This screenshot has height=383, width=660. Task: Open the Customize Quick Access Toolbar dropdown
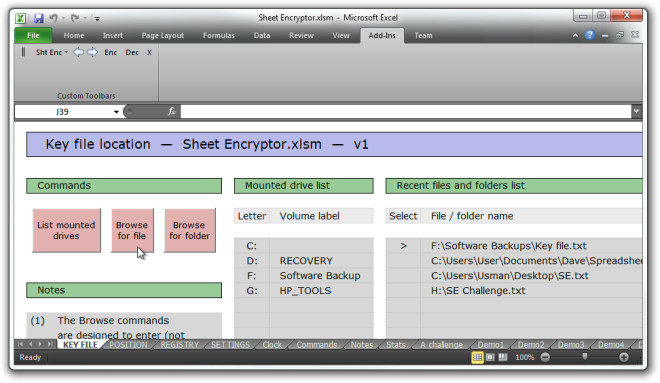(97, 19)
